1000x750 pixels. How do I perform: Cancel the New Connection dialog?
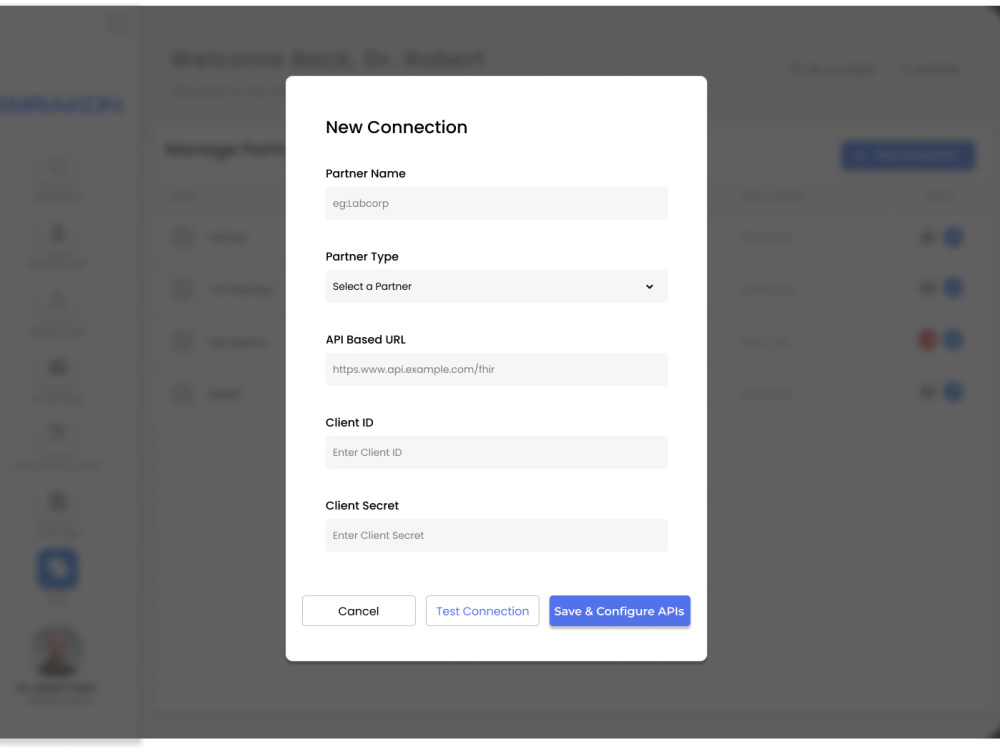coord(358,611)
